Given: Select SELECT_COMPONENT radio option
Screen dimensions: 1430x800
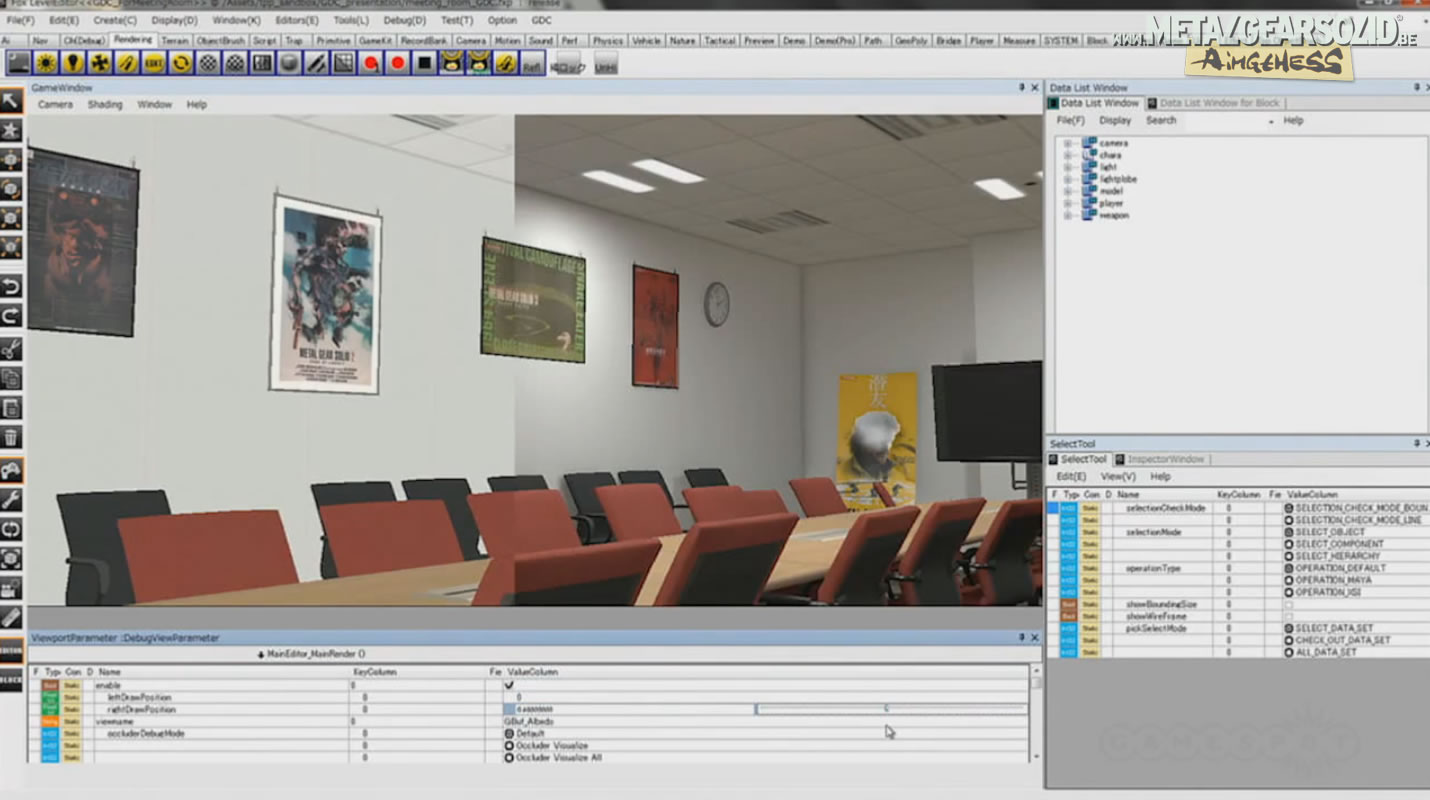Looking at the screenshot, I should (1289, 544).
